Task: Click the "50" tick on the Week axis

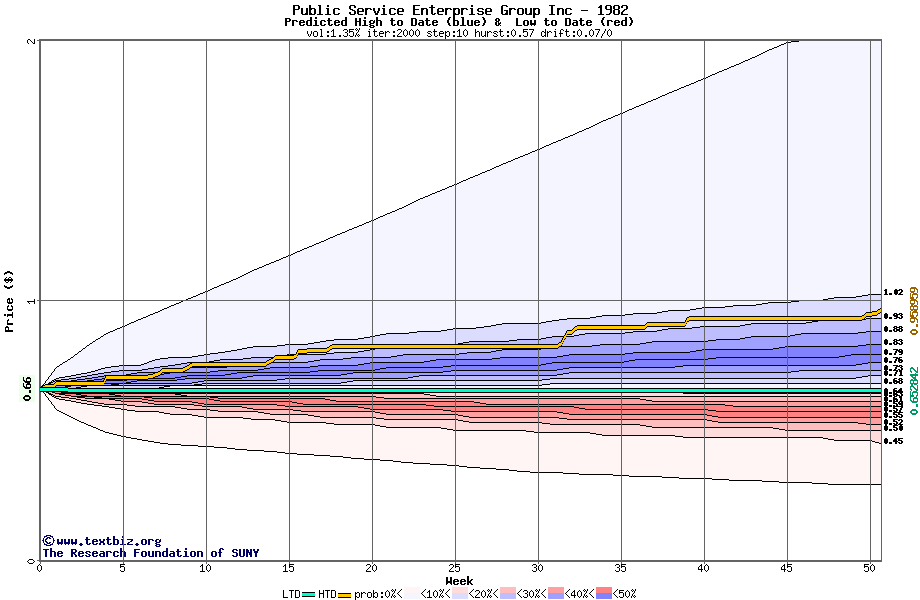Action: (x=870, y=568)
